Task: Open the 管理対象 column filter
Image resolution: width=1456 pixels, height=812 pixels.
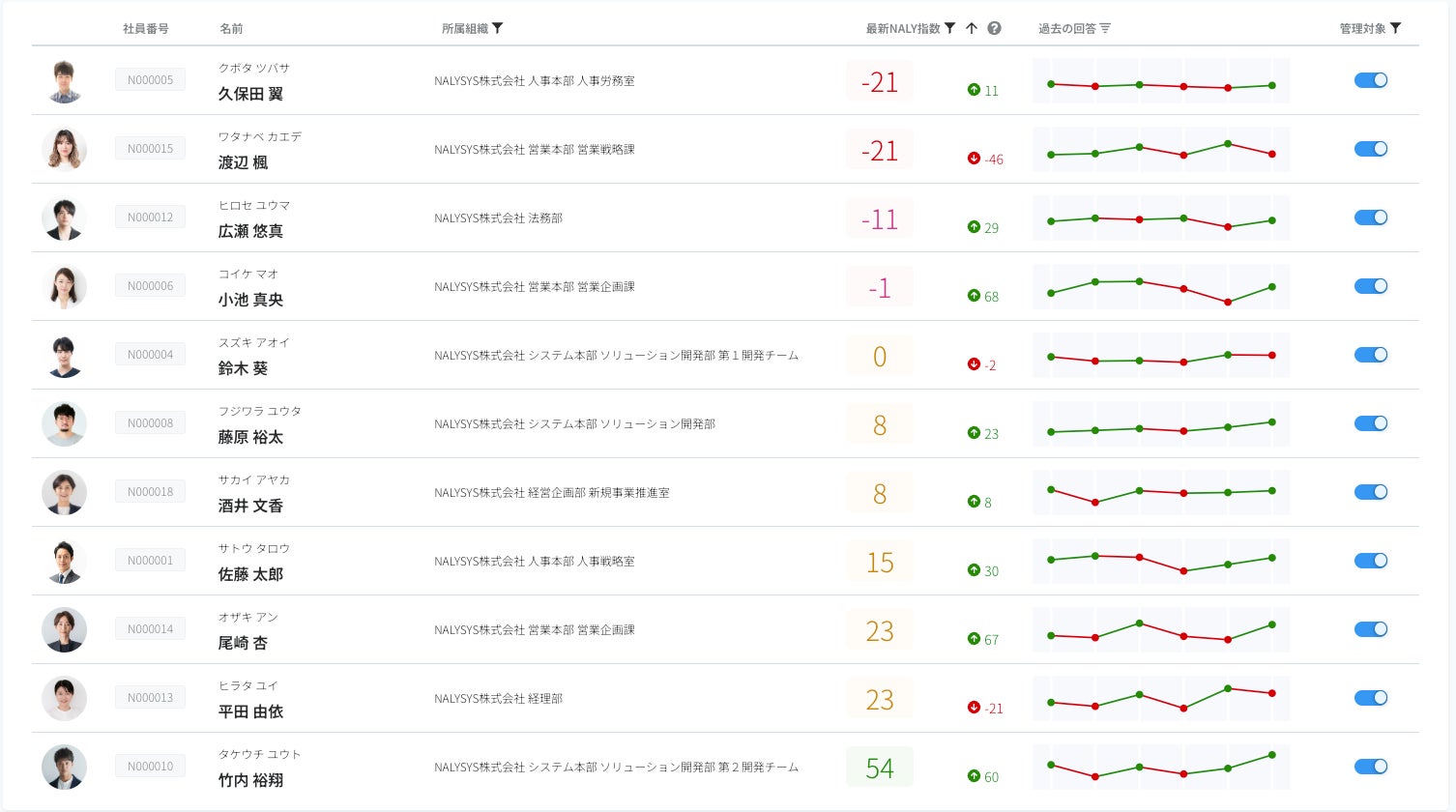Action: (x=1395, y=28)
